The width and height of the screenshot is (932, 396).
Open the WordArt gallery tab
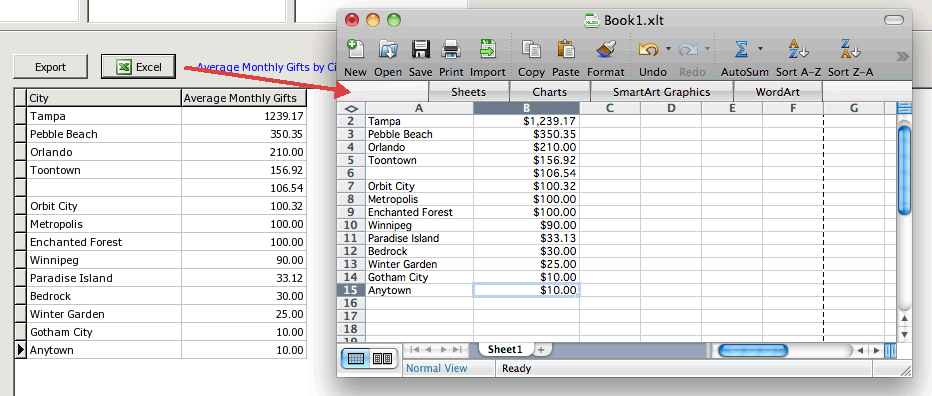click(777, 92)
